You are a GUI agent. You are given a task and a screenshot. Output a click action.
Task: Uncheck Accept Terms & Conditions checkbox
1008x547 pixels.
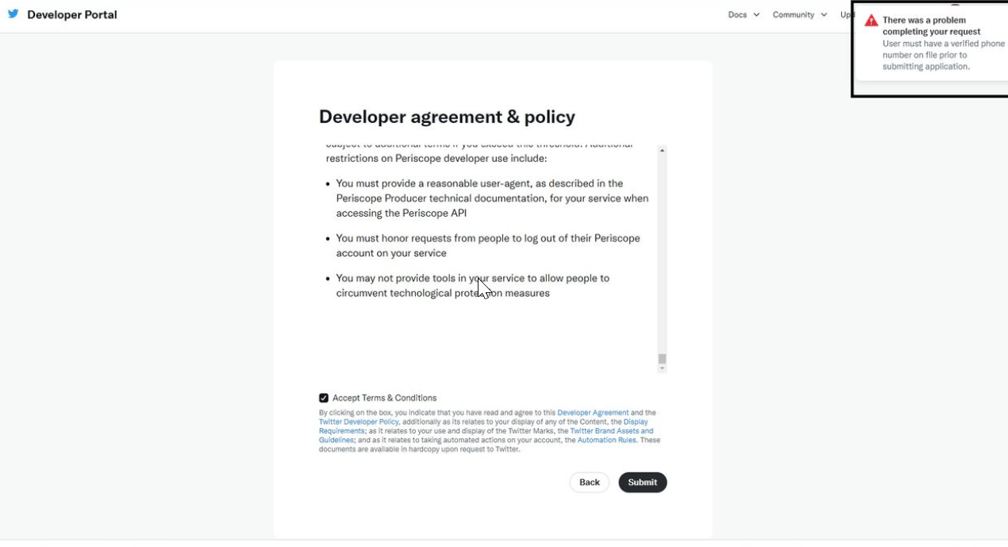click(323, 398)
